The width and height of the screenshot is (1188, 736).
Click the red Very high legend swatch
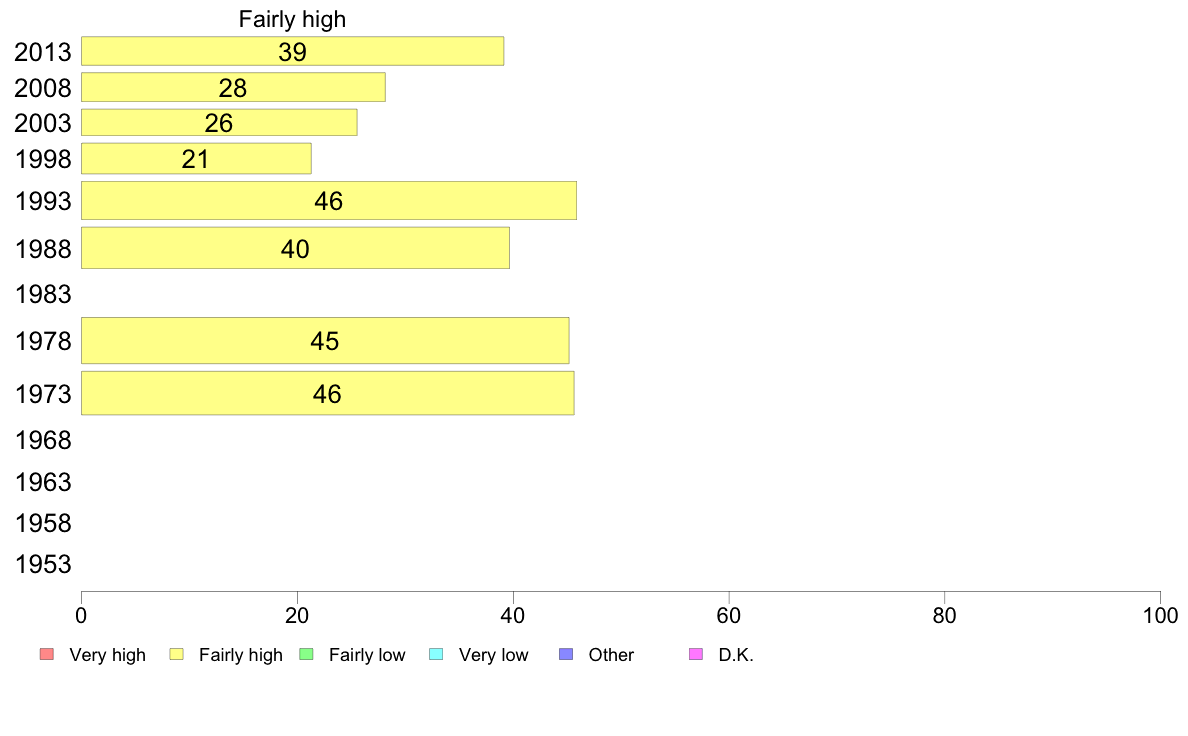(47, 654)
